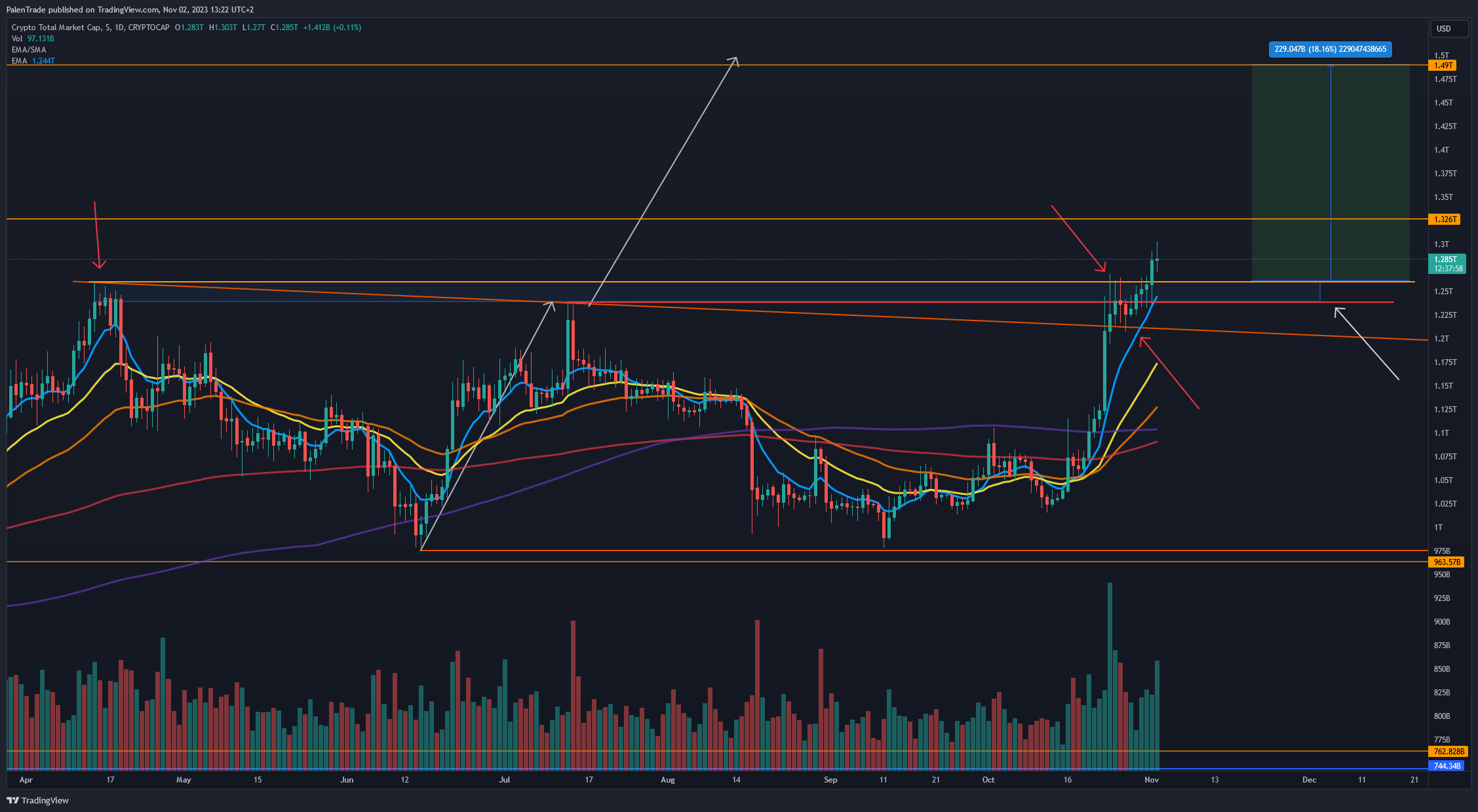Image resolution: width=1478 pixels, height=812 pixels.
Task: Click the 14 date label on time axis
Action: pos(736,780)
